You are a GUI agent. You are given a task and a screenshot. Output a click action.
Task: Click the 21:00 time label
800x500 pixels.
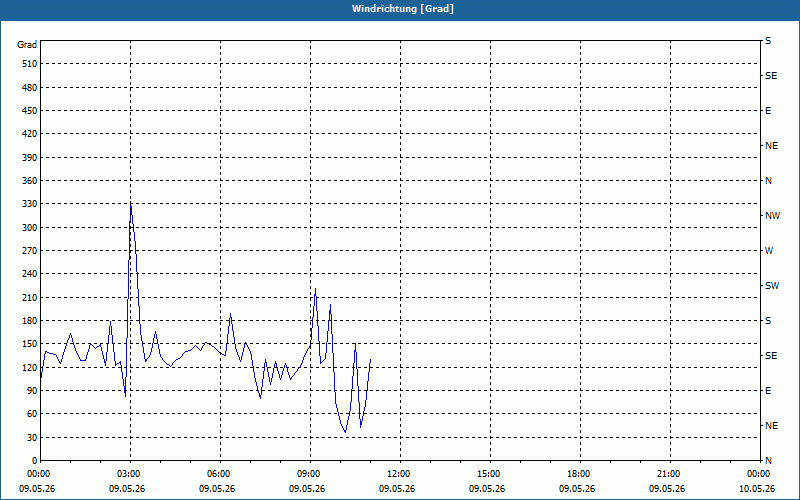(668, 474)
